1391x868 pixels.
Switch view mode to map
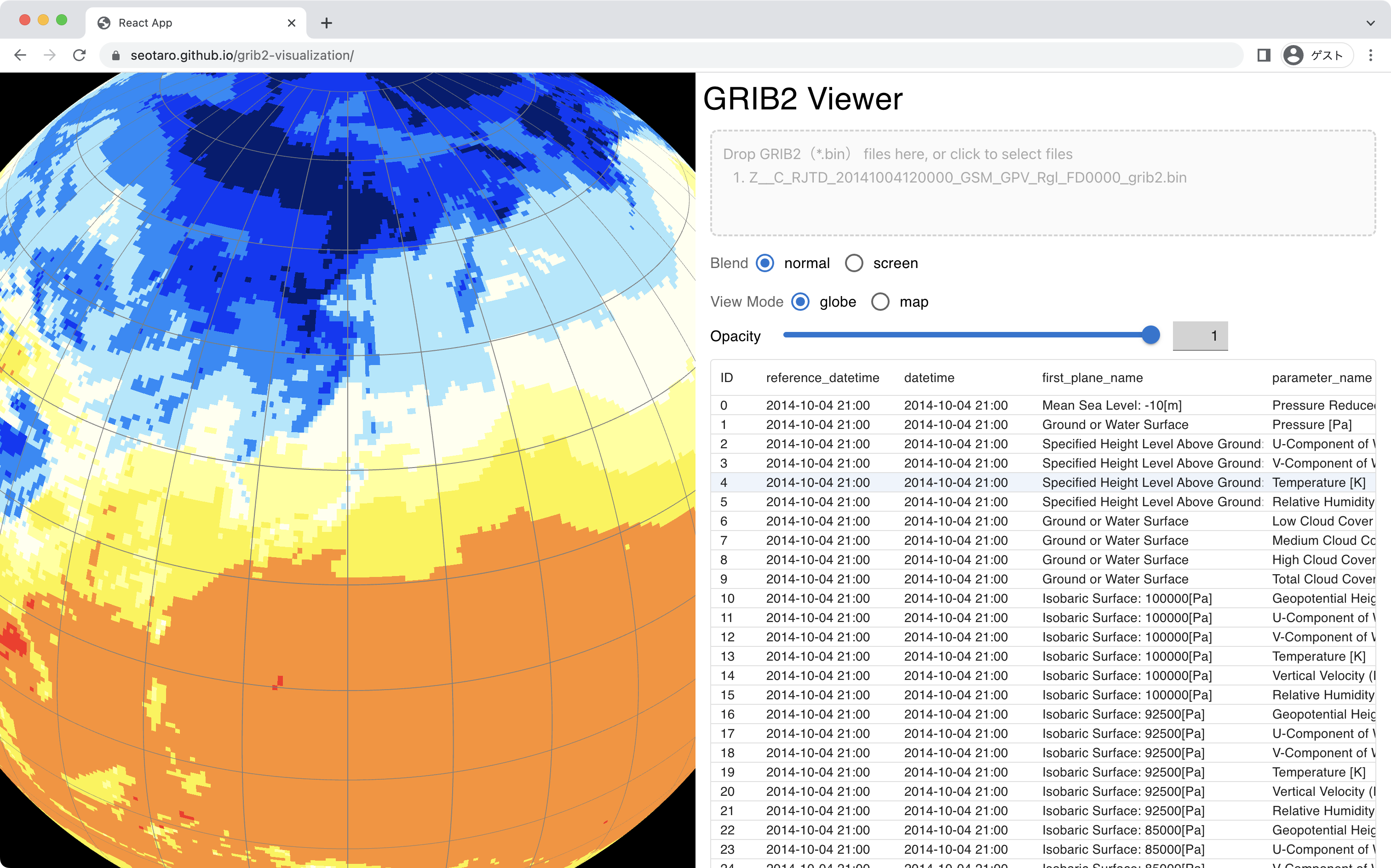click(880, 302)
